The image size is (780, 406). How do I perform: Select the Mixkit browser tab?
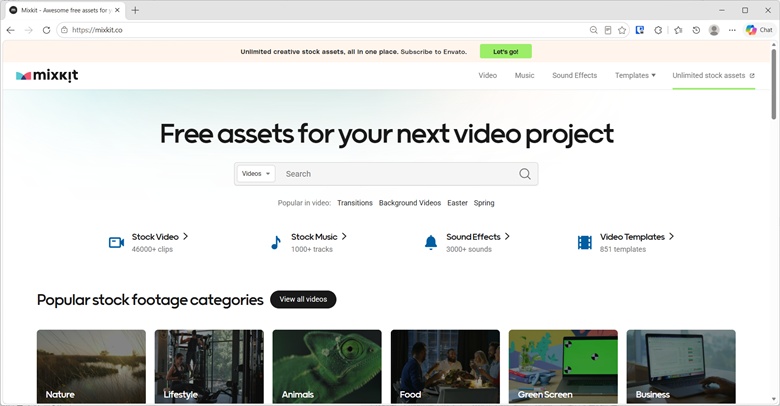click(65, 10)
